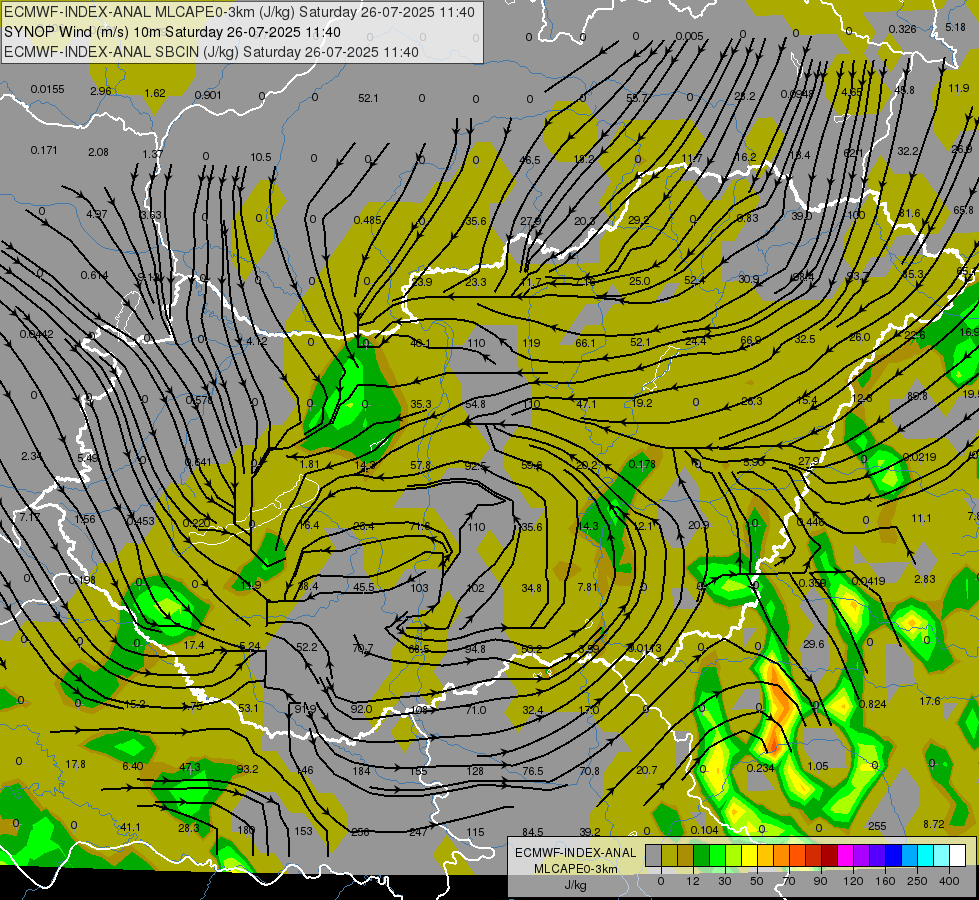Select the white legend swatch
The height and width of the screenshot is (900, 979).
pyautogui.click(x=957, y=855)
